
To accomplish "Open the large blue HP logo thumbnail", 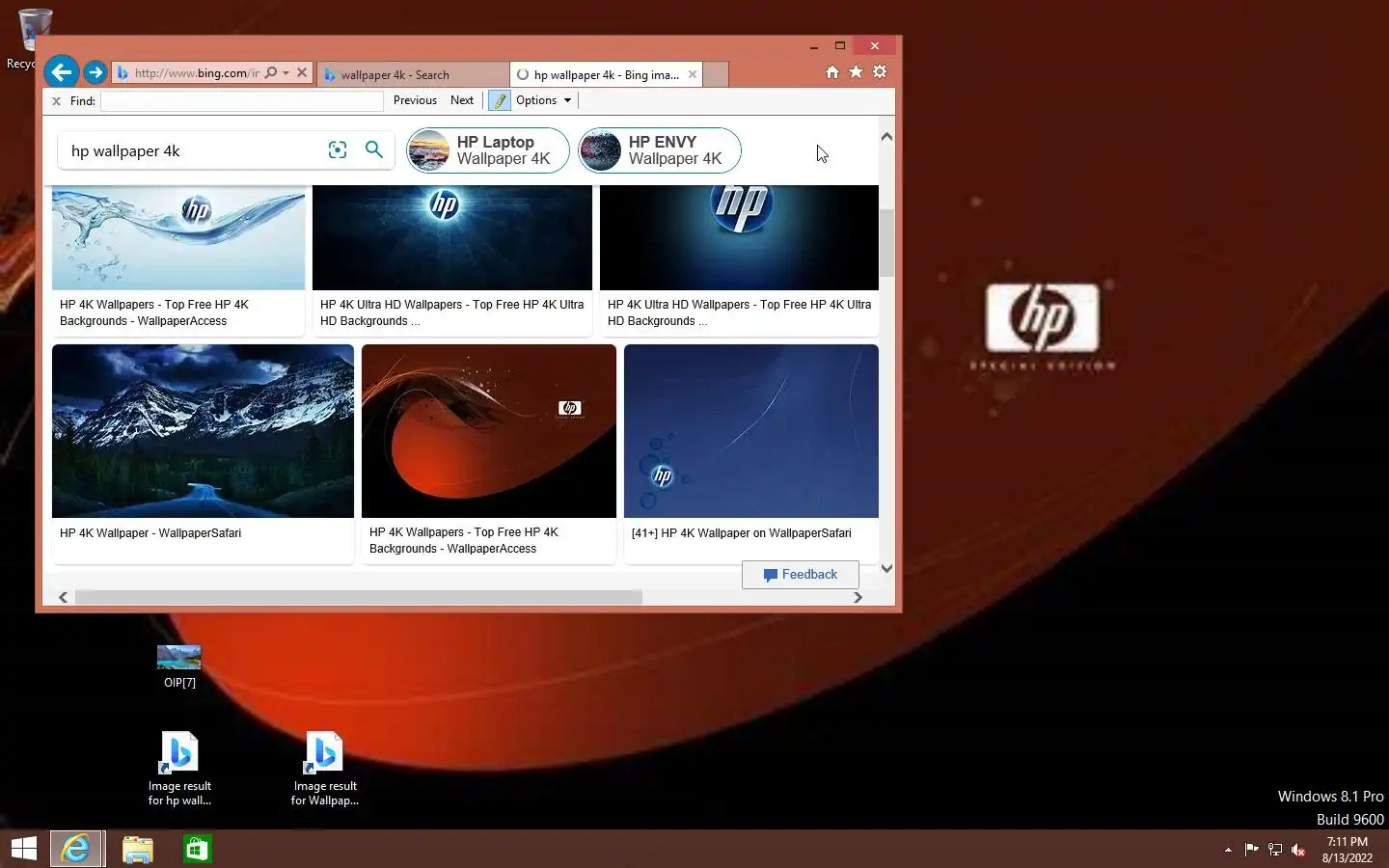I will tap(739, 237).
